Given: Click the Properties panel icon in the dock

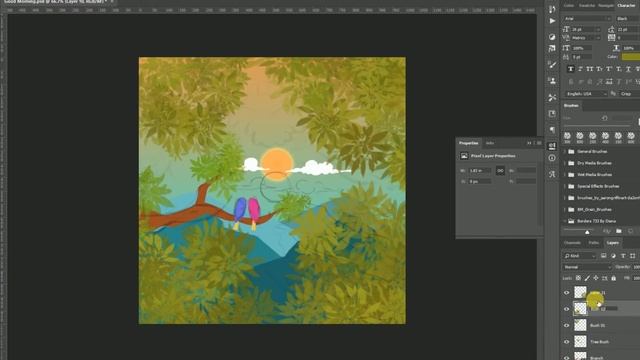Looking at the screenshot, I should click(552, 146).
